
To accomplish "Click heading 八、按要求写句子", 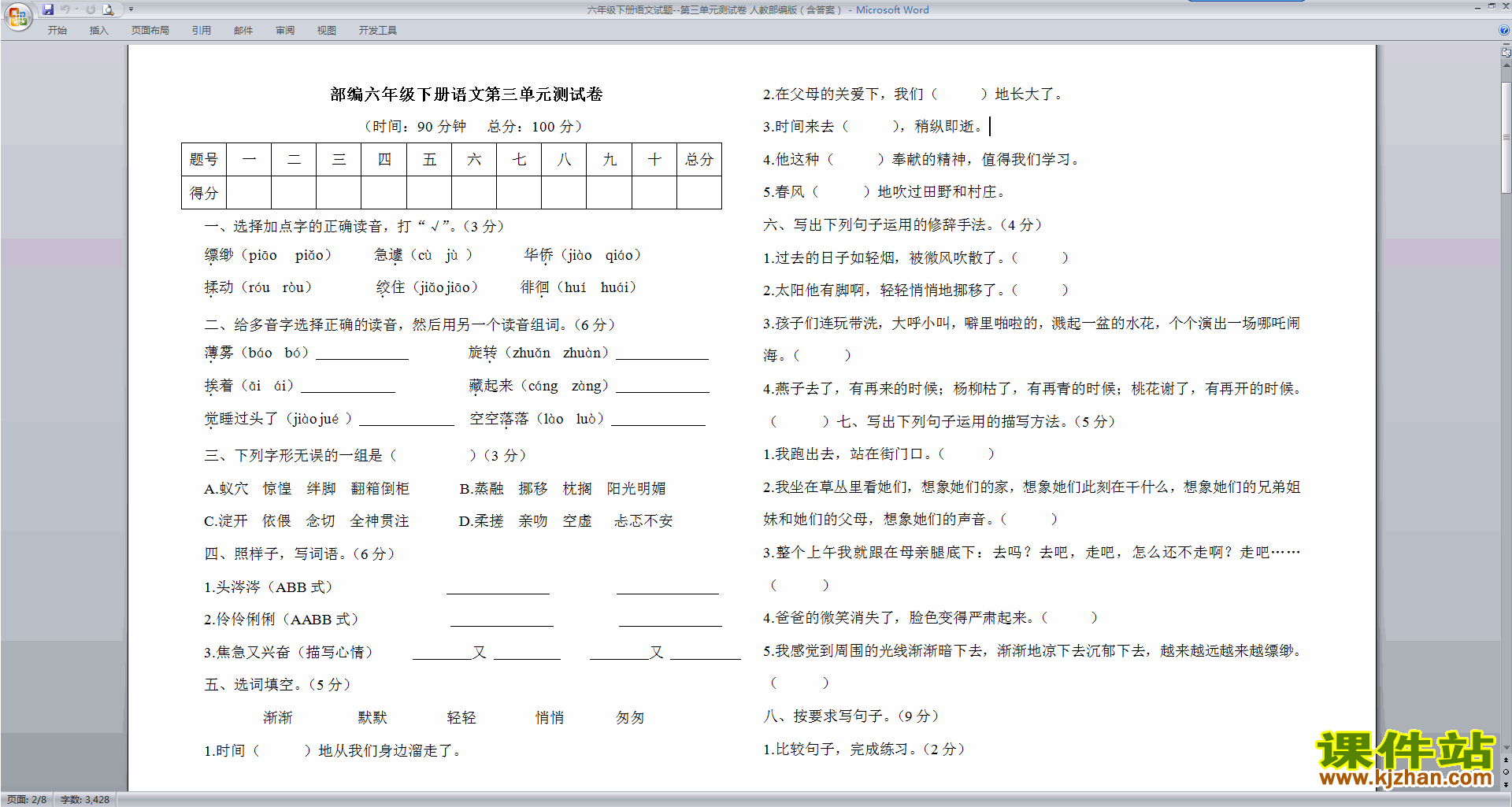I will click(851, 716).
